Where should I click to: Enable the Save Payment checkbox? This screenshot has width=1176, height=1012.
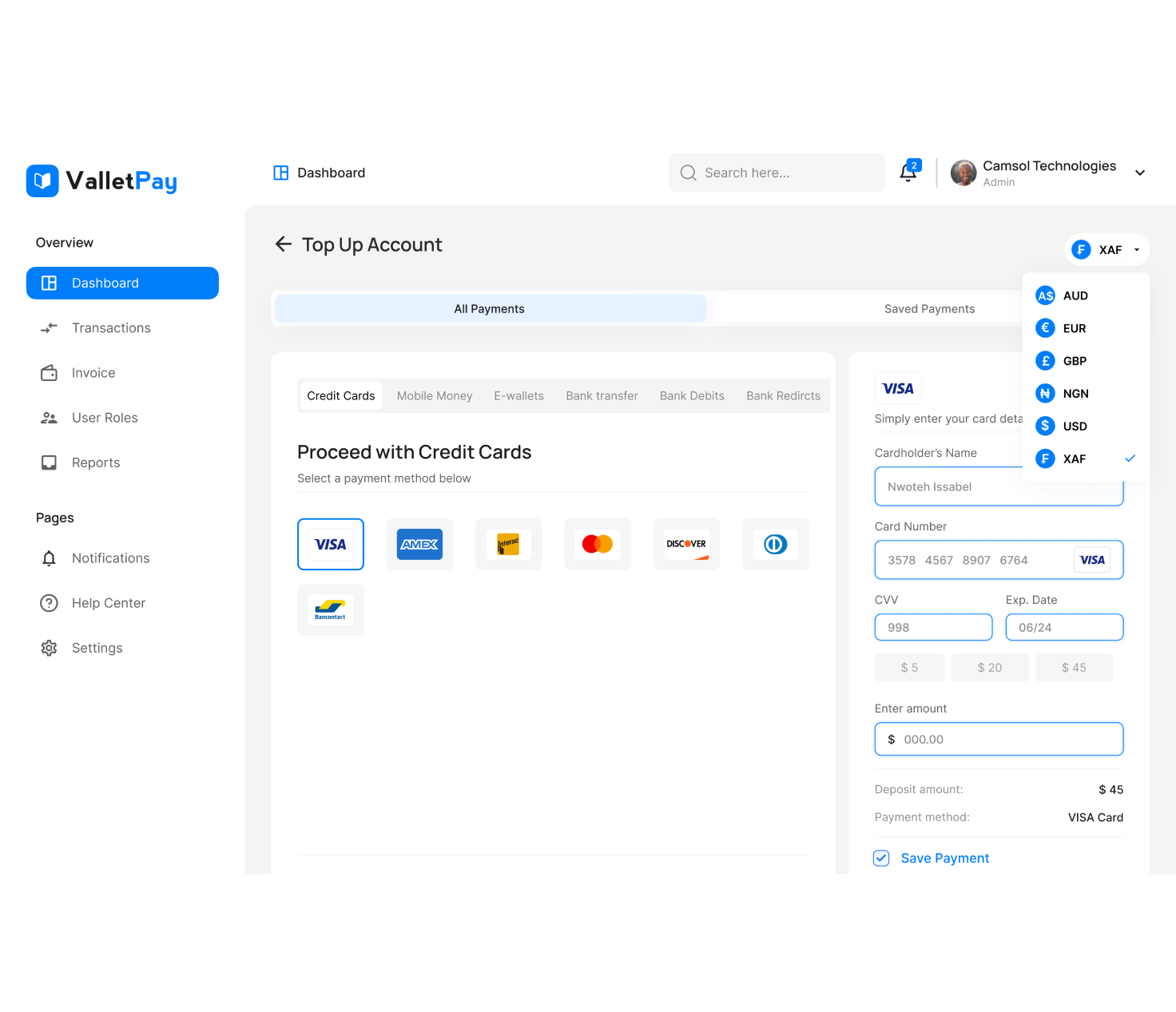880,858
